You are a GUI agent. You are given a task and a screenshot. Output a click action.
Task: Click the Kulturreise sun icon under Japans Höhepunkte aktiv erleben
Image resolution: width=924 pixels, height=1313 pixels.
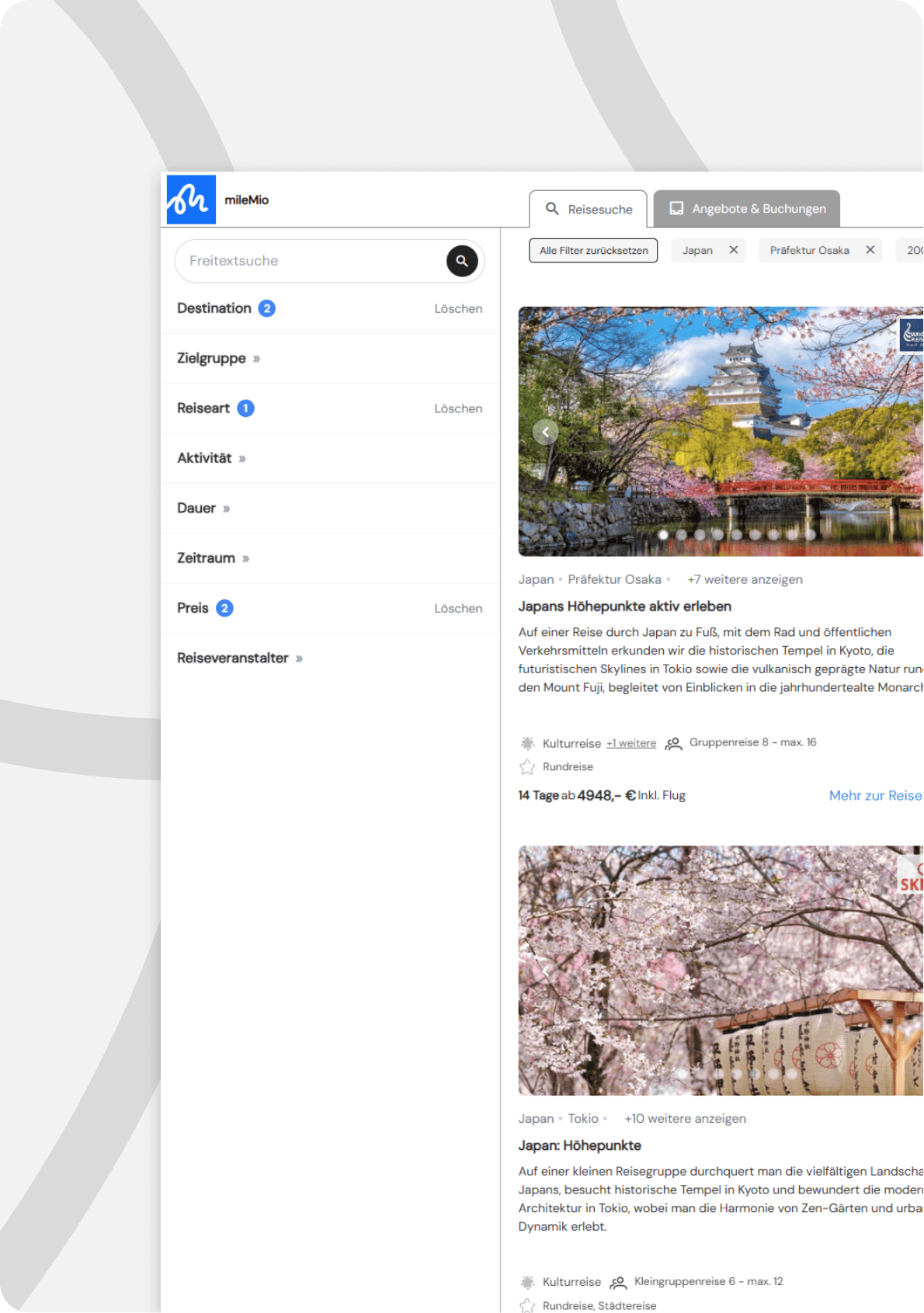(x=527, y=743)
